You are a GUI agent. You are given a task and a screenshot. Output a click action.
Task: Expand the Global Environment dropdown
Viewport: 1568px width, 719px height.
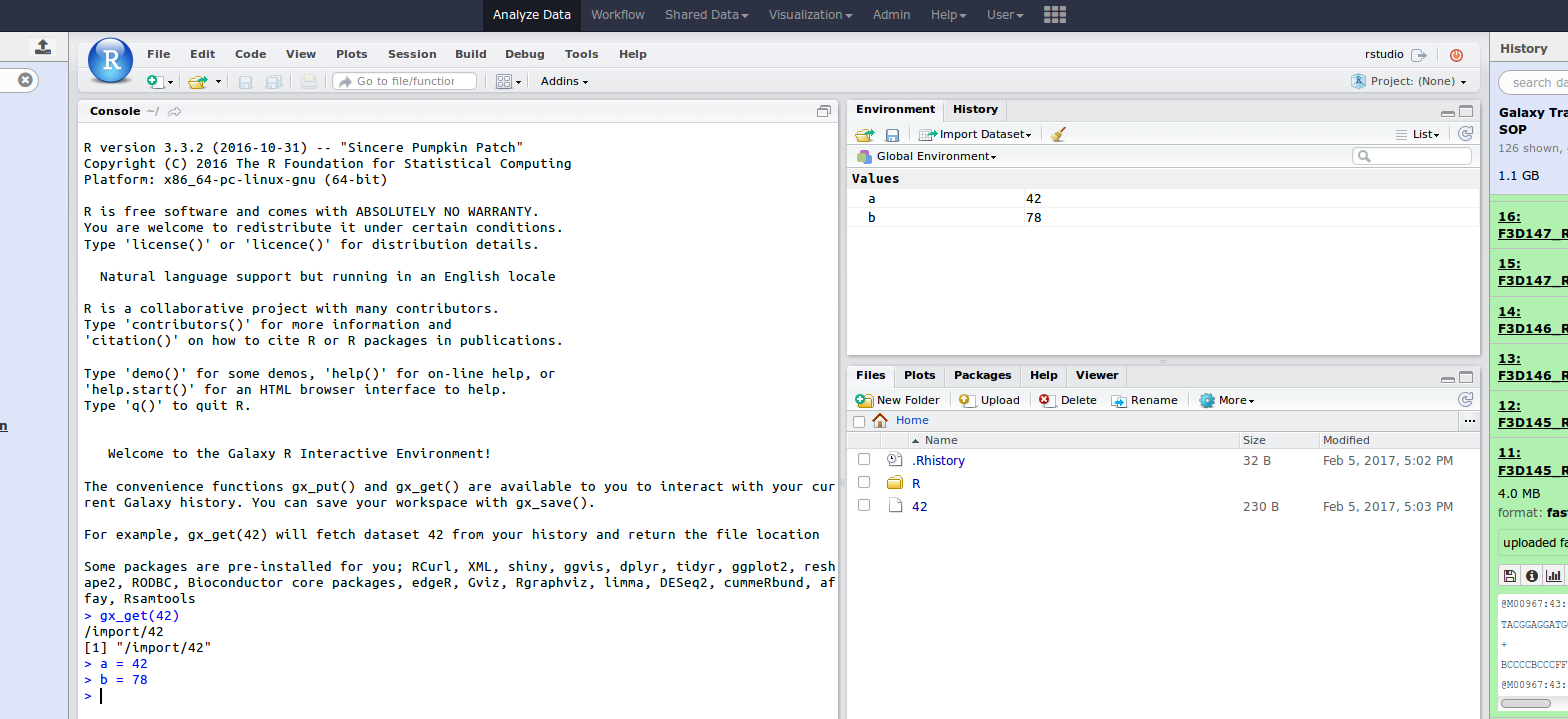tap(927, 157)
